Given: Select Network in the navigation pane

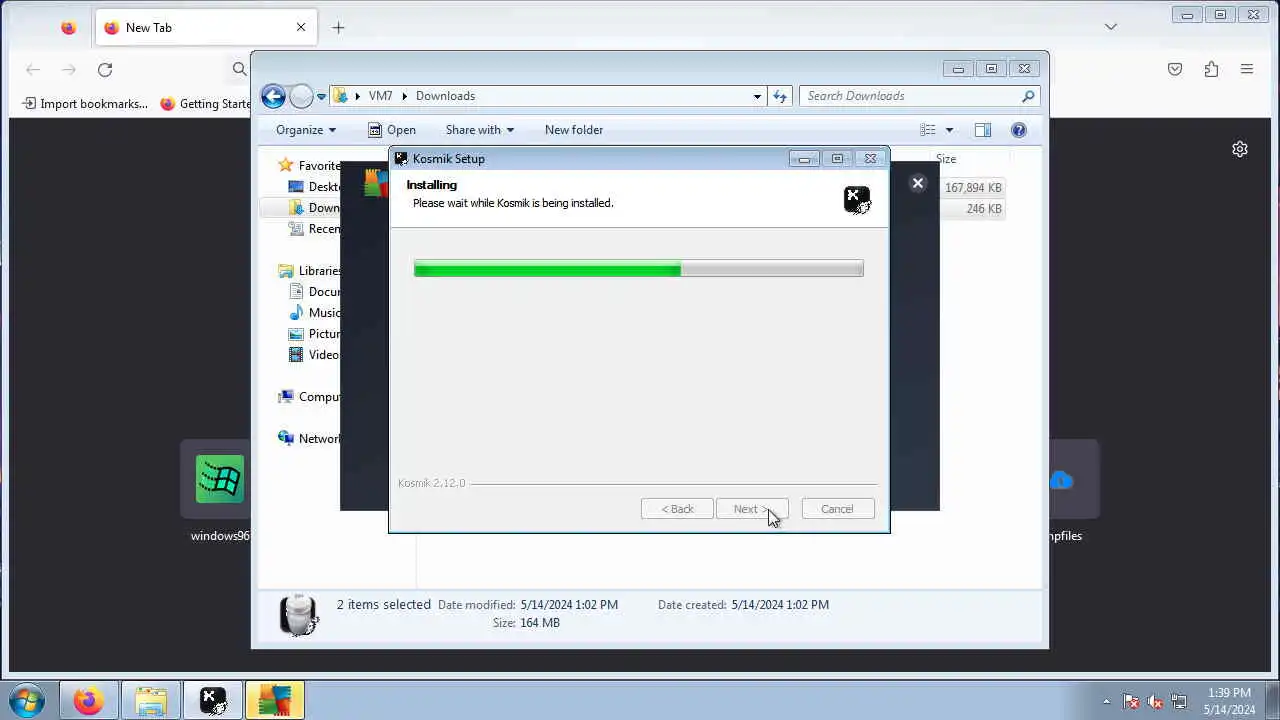Looking at the screenshot, I should (309, 439).
